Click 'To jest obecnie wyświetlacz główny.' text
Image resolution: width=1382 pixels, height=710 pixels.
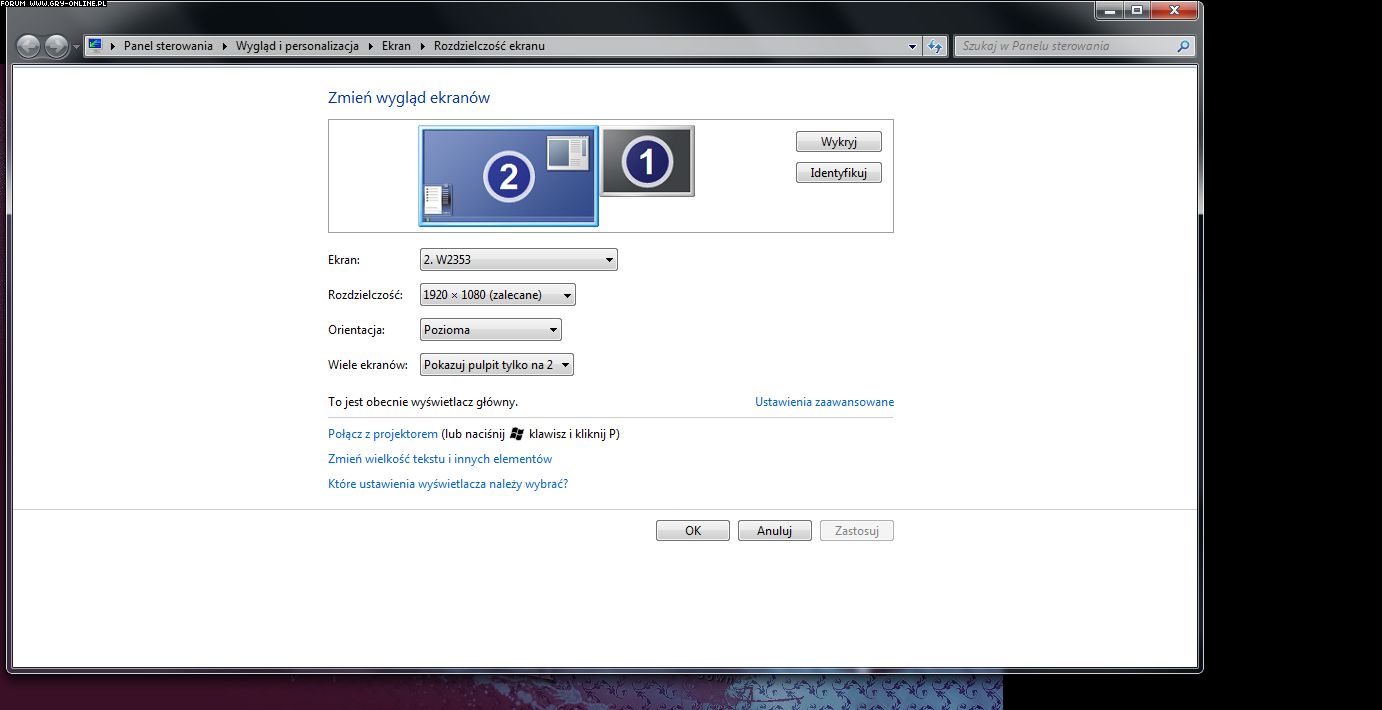[x=423, y=402]
